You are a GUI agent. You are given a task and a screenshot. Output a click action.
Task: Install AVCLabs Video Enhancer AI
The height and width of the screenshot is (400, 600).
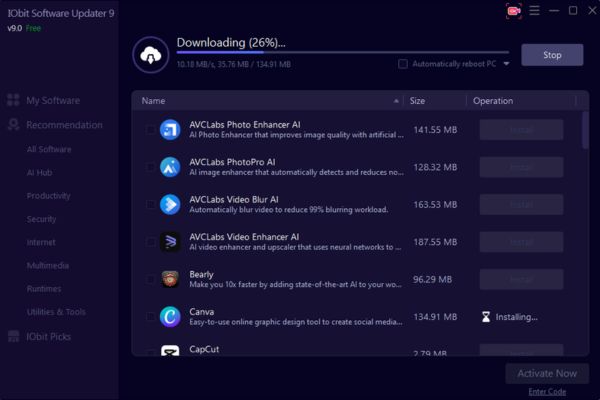(521, 242)
